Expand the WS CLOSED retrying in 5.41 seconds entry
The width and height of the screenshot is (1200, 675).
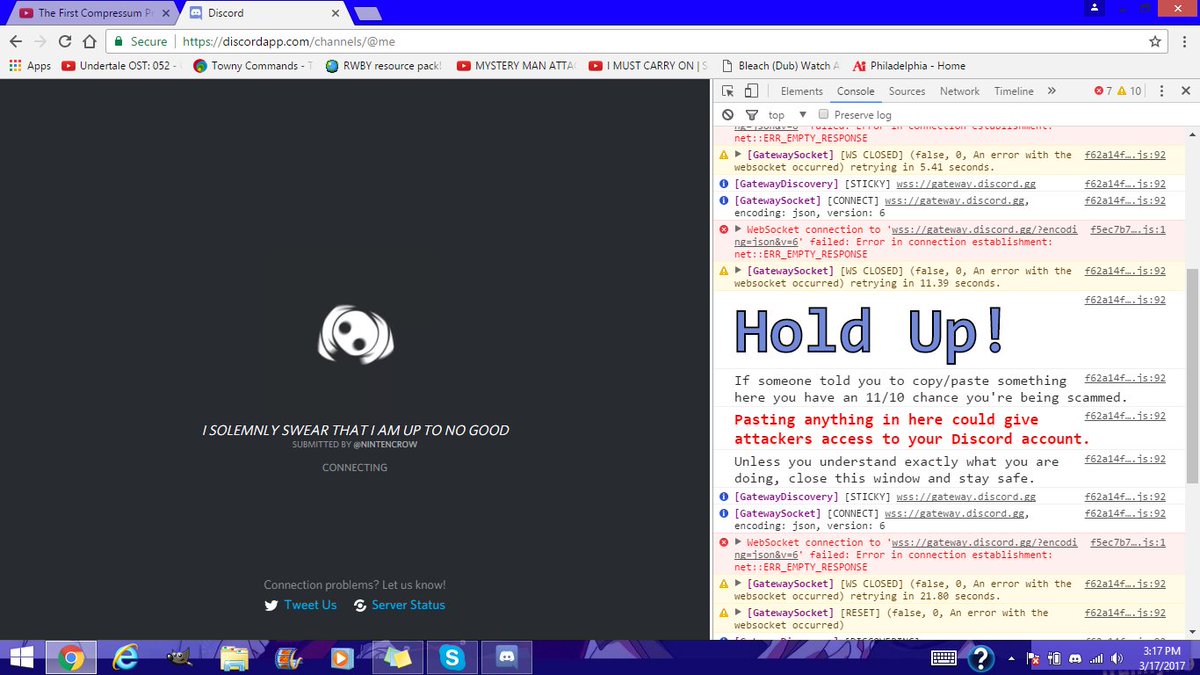(738, 155)
